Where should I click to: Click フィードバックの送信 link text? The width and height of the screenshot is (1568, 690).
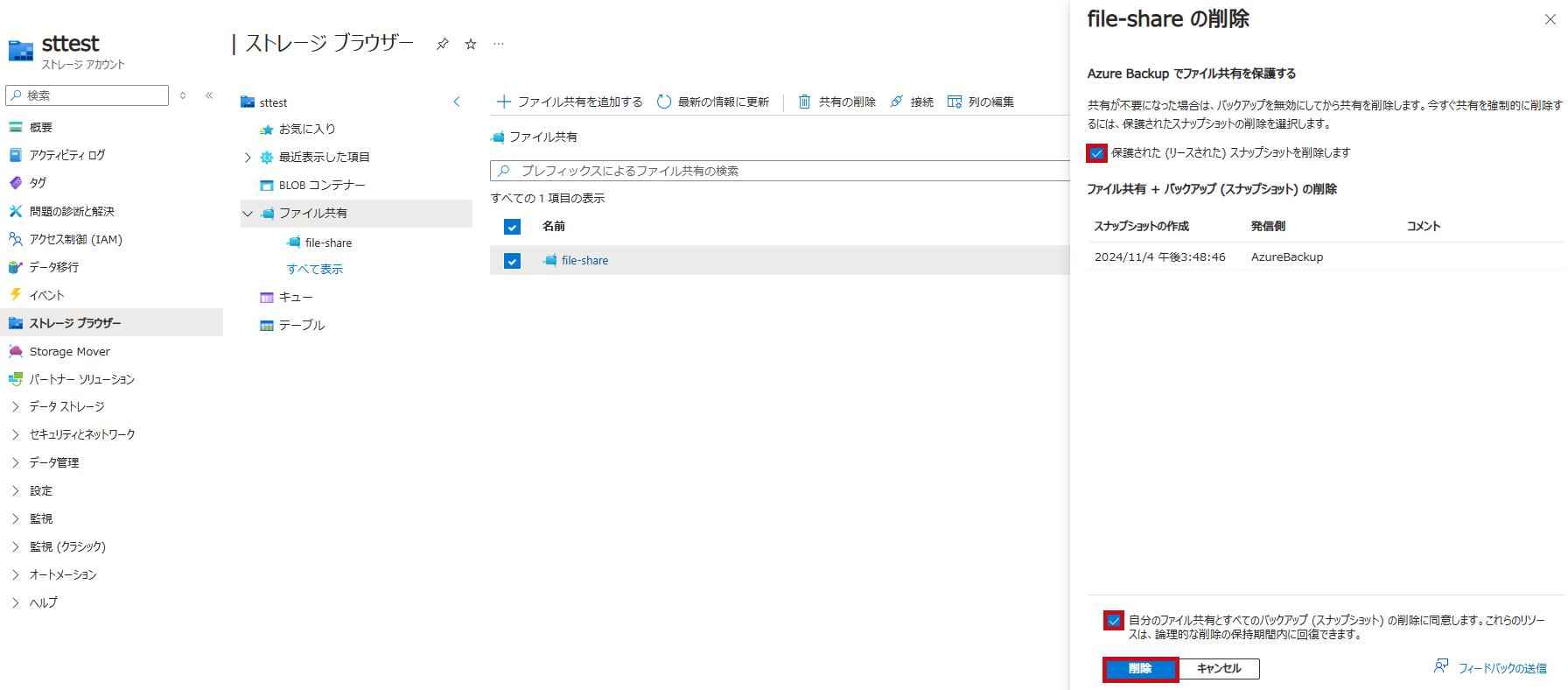[1502, 668]
